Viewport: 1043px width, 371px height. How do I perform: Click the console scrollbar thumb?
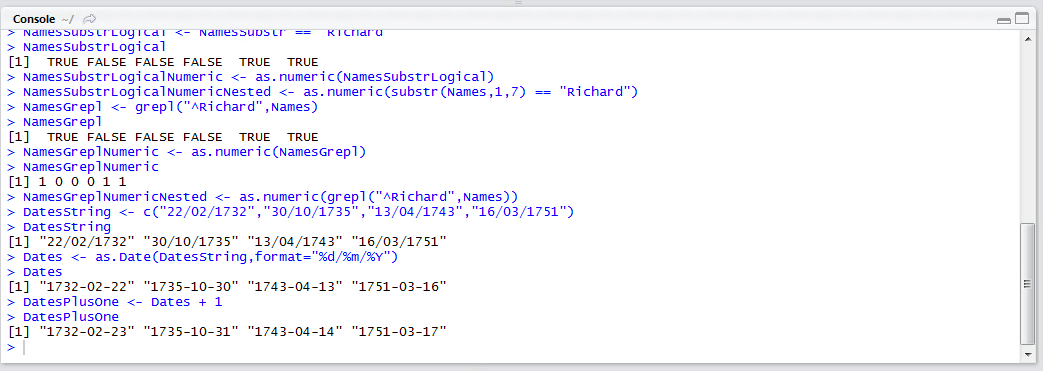[x=1028, y=284]
